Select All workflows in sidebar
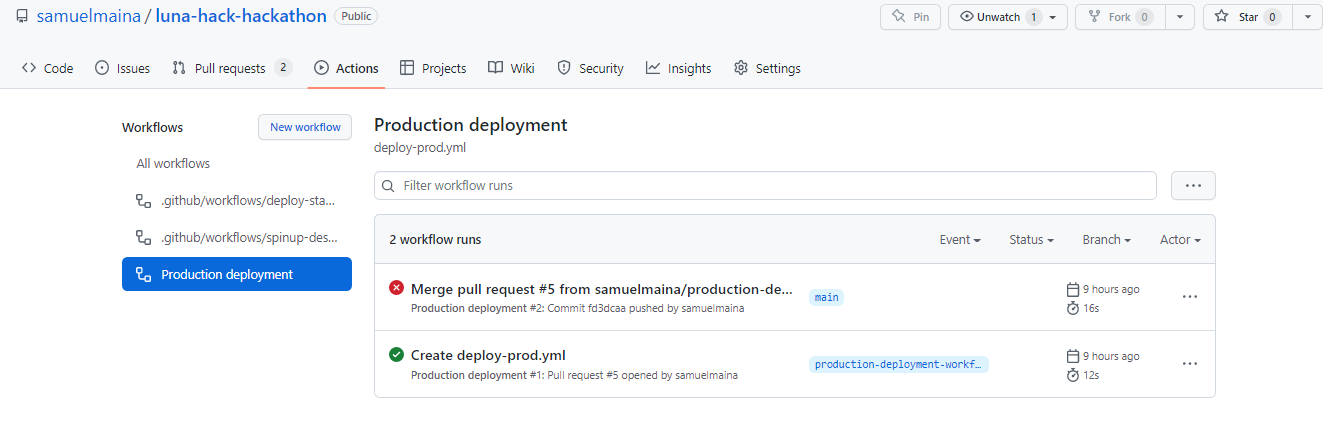The height and width of the screenshot is (437, 1323). [x=237, y=163]
